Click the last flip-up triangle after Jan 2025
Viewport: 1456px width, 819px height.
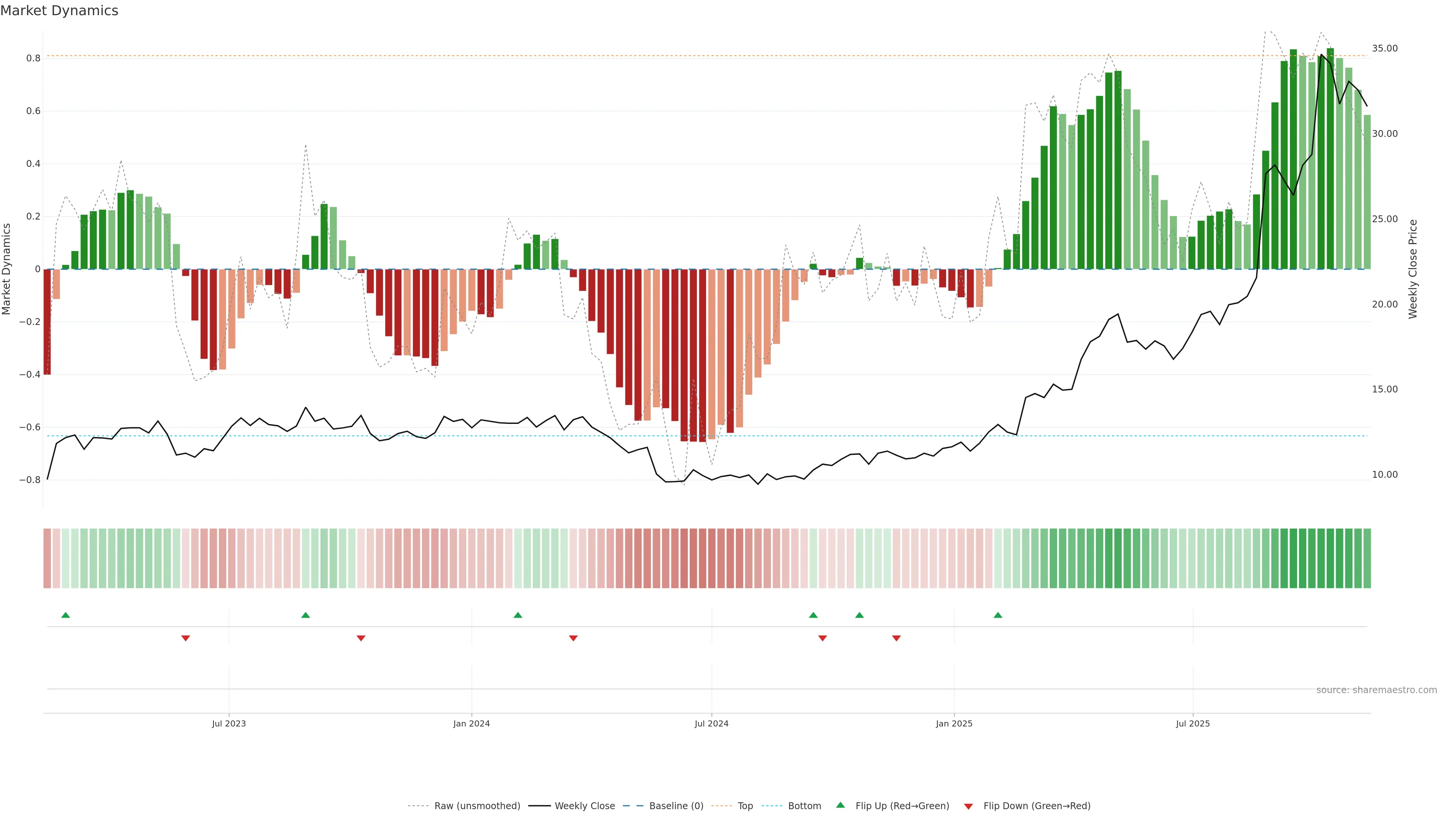pos(998,615)
